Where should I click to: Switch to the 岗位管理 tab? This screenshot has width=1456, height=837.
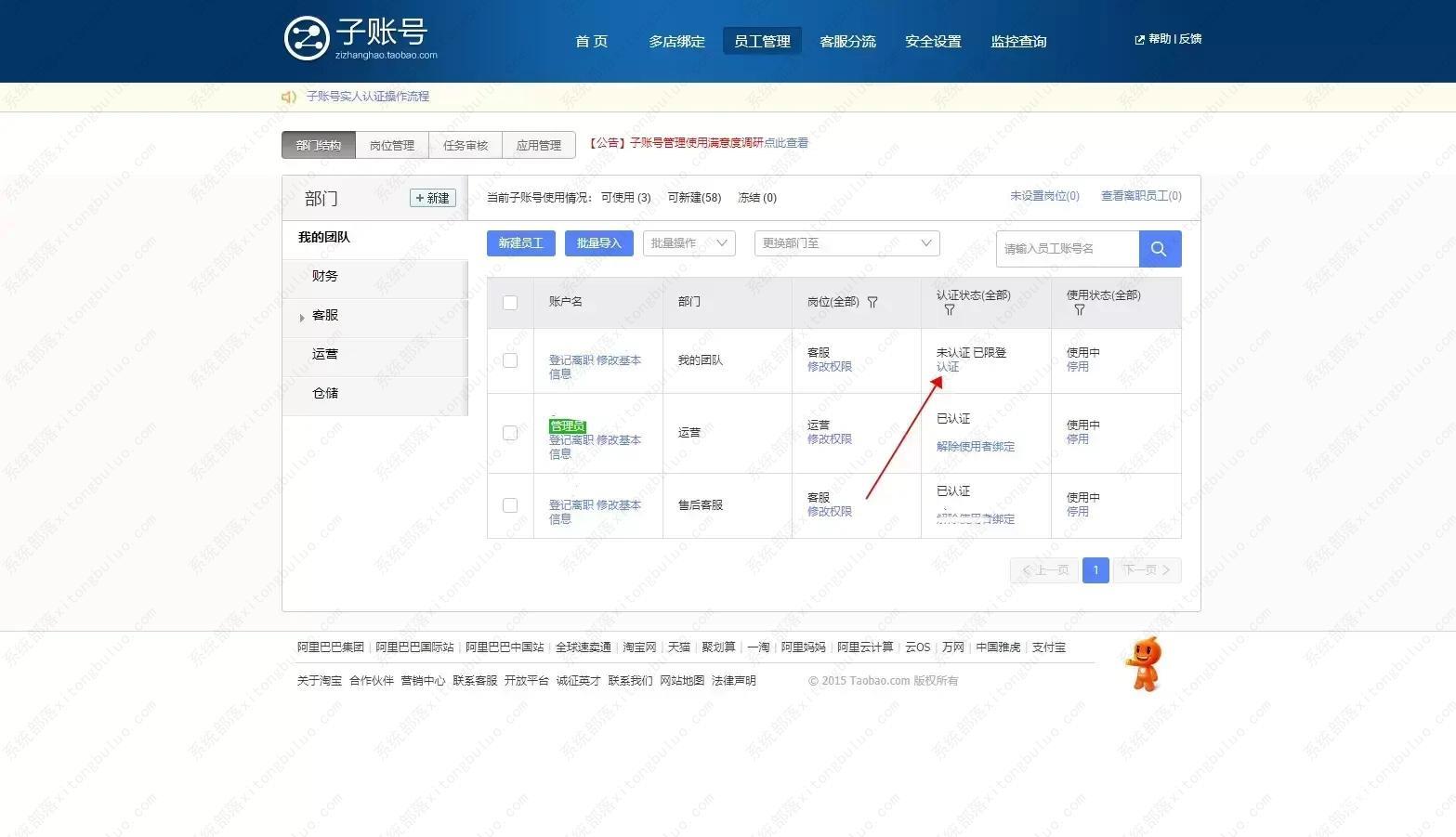pos(392,145)
